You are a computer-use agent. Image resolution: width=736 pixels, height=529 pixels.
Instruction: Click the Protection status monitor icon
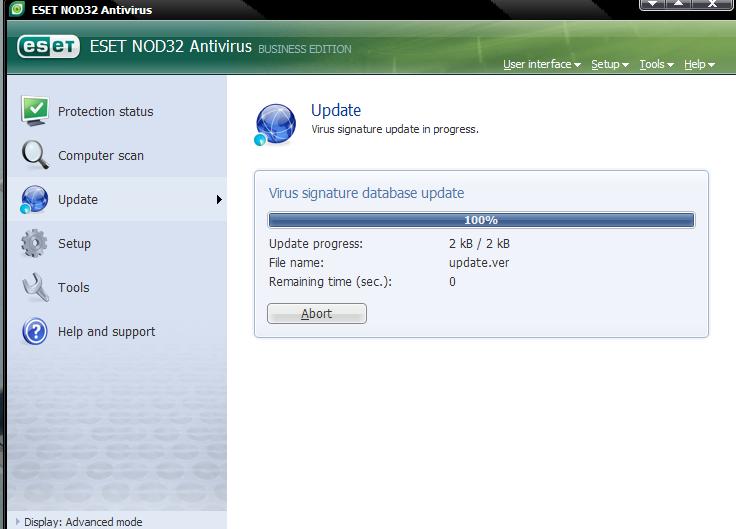[x=35, y=111]
